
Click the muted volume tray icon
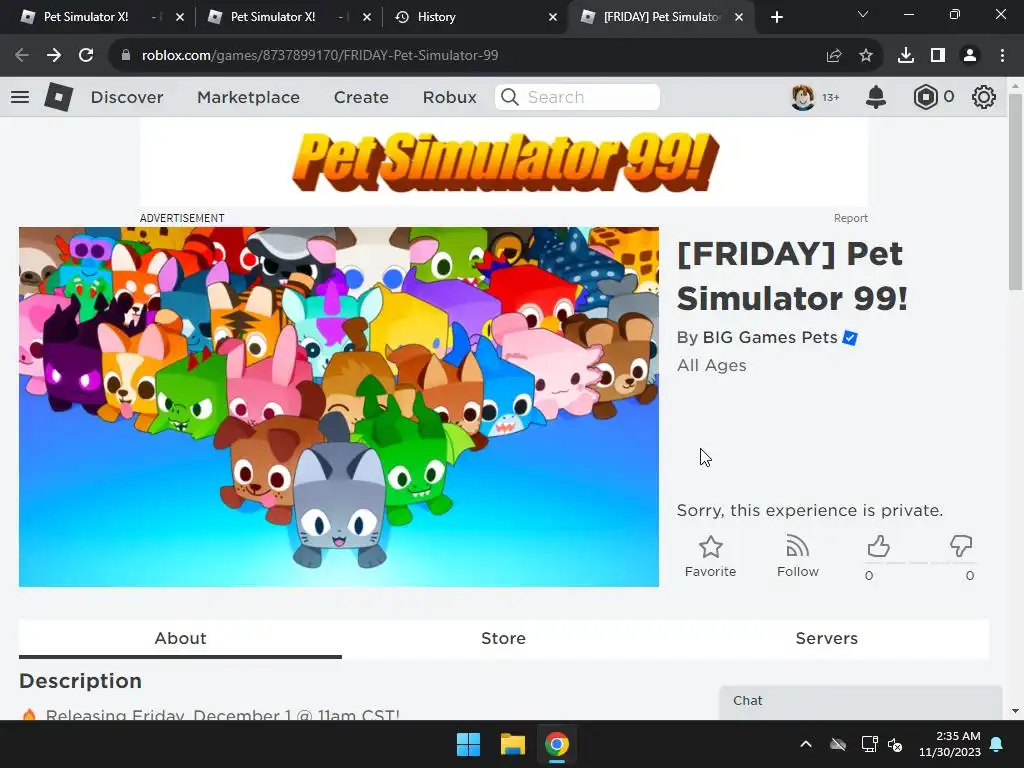[x=895, y=744]
